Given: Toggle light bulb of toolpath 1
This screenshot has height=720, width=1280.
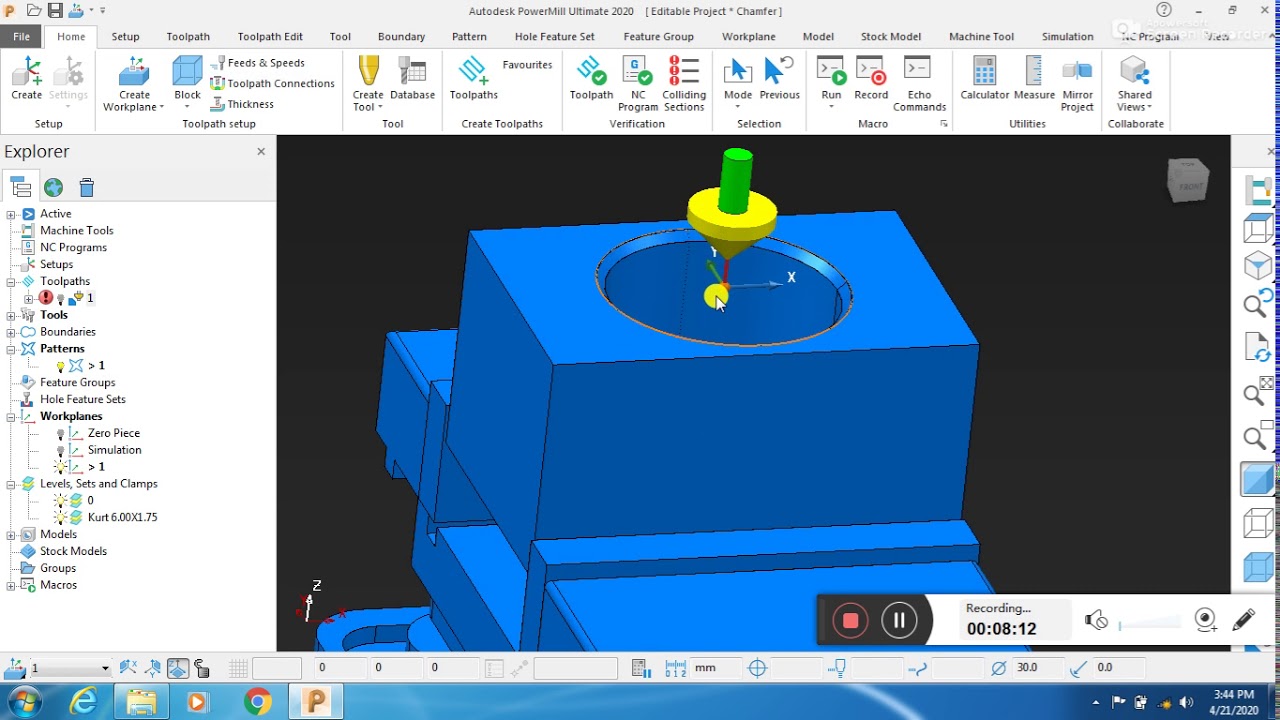Looking at the screenshot, I should click(61, 298).
